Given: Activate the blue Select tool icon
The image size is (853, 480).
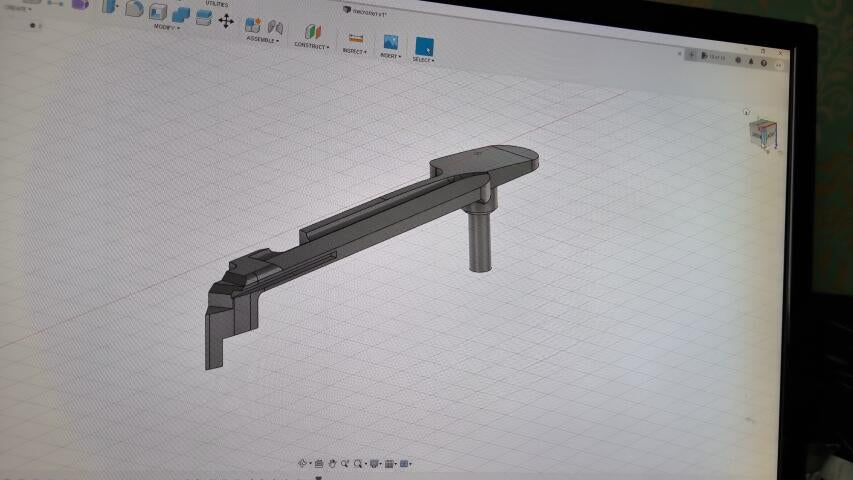Looking at the screenshot, I should pos(424,47).
